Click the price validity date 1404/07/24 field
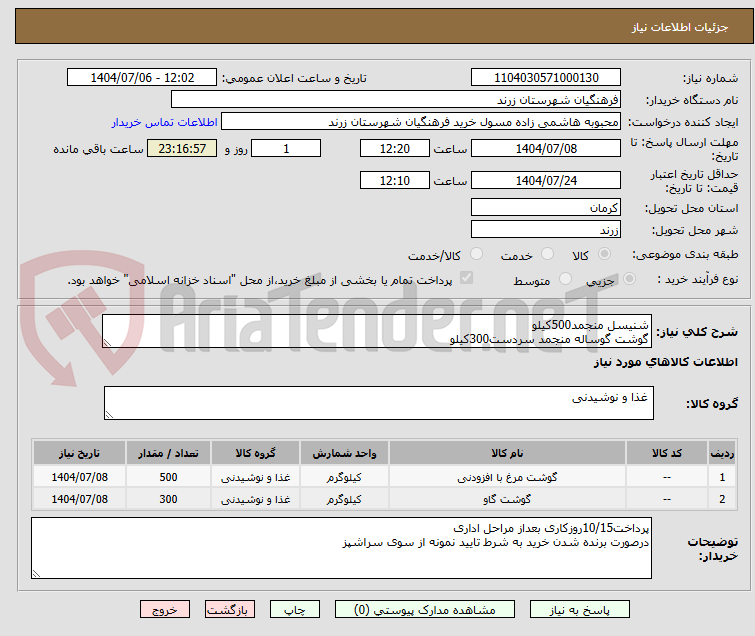This screenshot has height=636, width=755. tap(546, 181)
